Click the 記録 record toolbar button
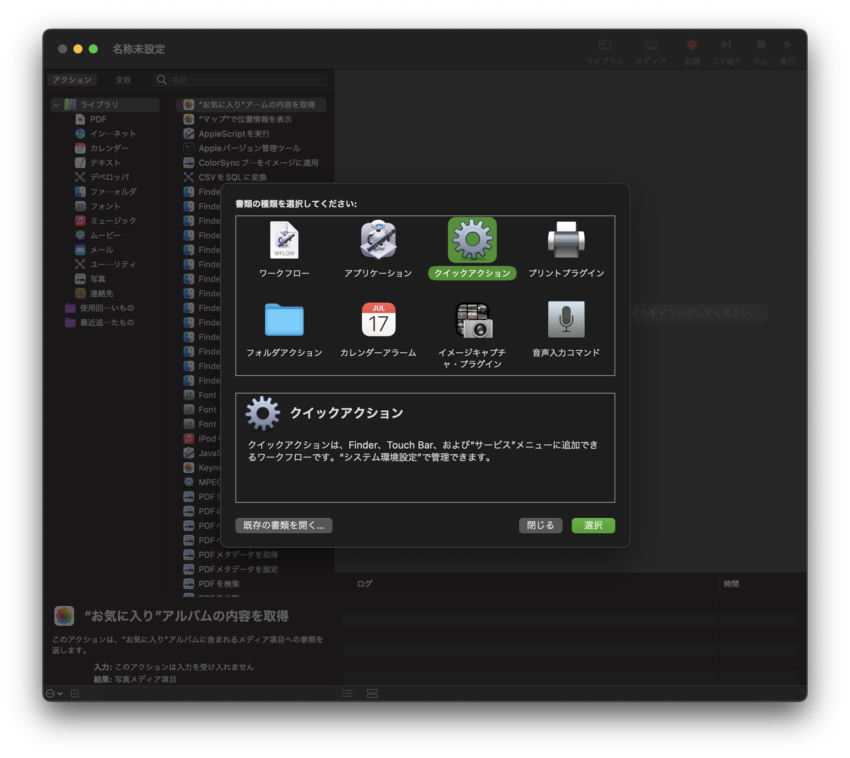Screen dimensions: 850x758 [691, 51]
